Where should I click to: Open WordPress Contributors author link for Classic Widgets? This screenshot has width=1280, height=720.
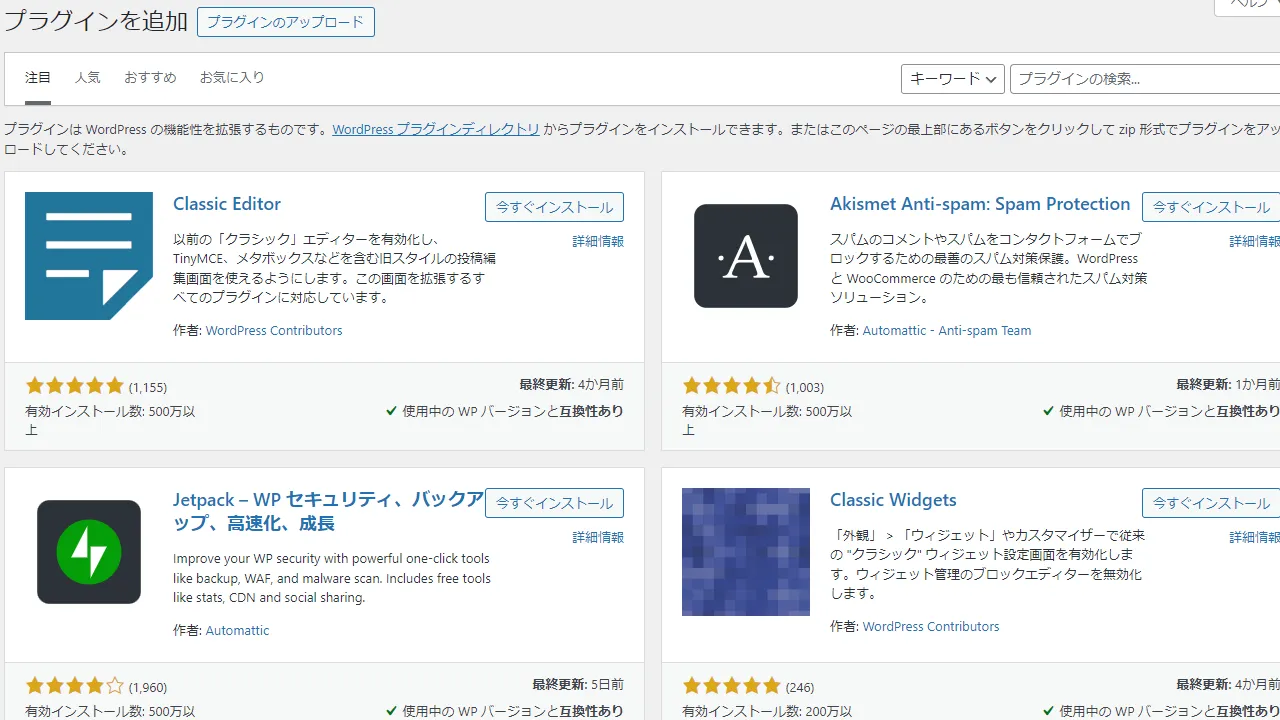(931, 626)
